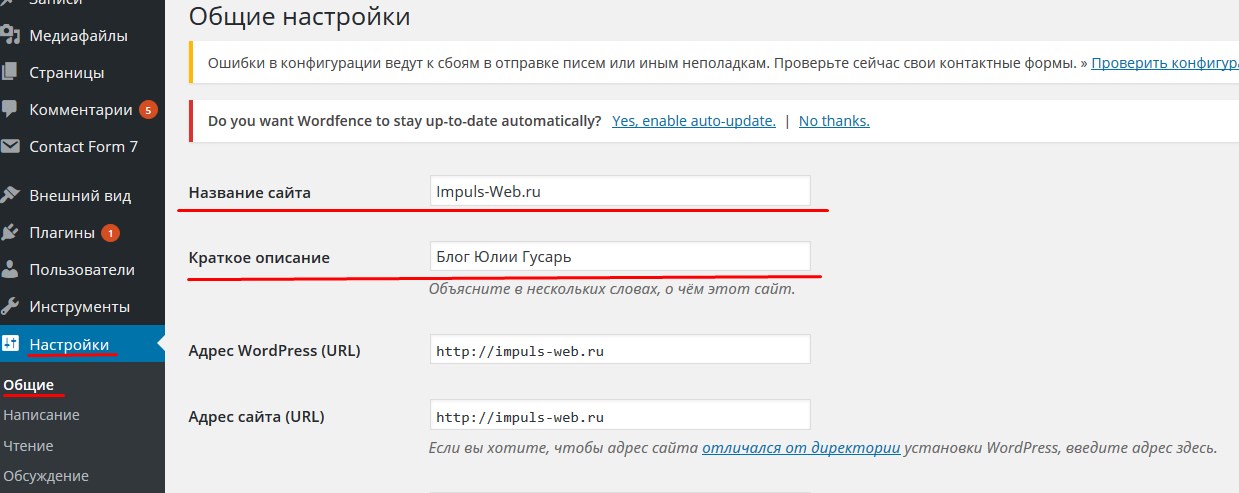Click the Pages icon in sidebar
Viewport: 1239px width, 493px height.
(x=10, y=73)
